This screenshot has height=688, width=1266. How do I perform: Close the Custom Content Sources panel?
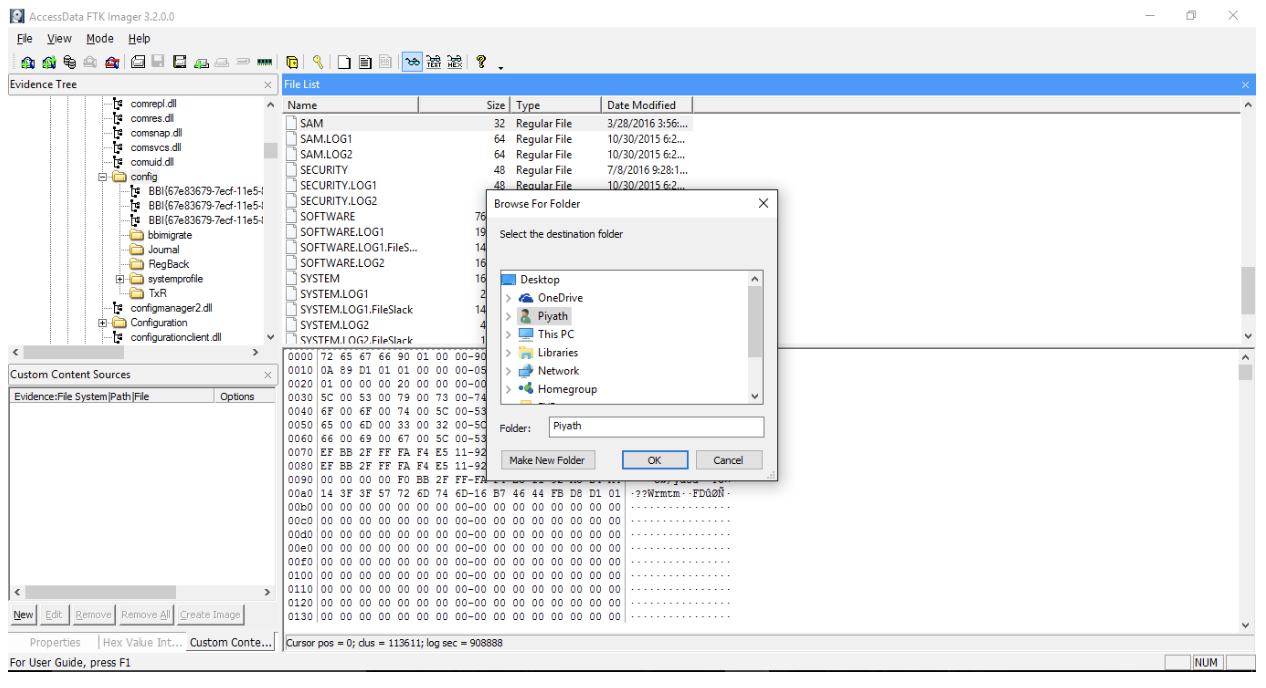pos(268,375)
